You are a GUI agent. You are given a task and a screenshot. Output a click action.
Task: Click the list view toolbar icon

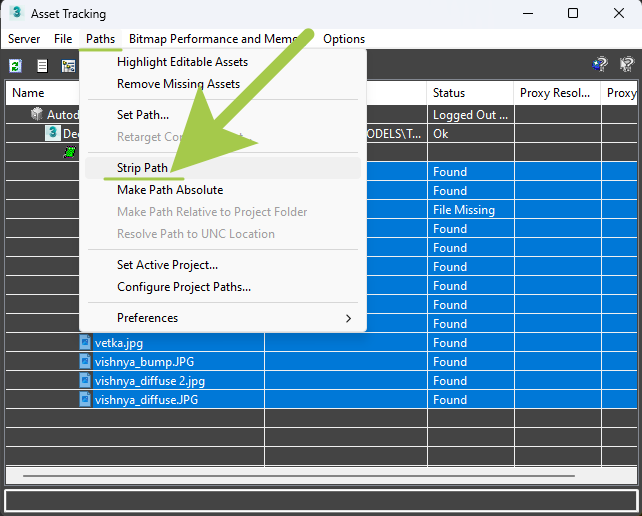(x=42, y=66)
